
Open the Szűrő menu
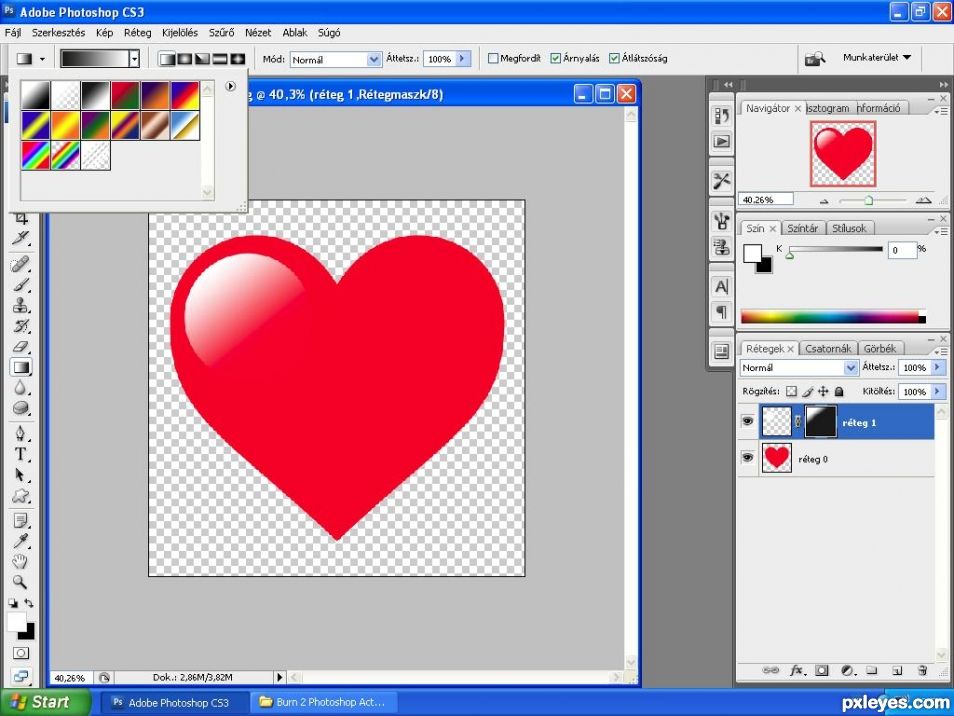221,33
